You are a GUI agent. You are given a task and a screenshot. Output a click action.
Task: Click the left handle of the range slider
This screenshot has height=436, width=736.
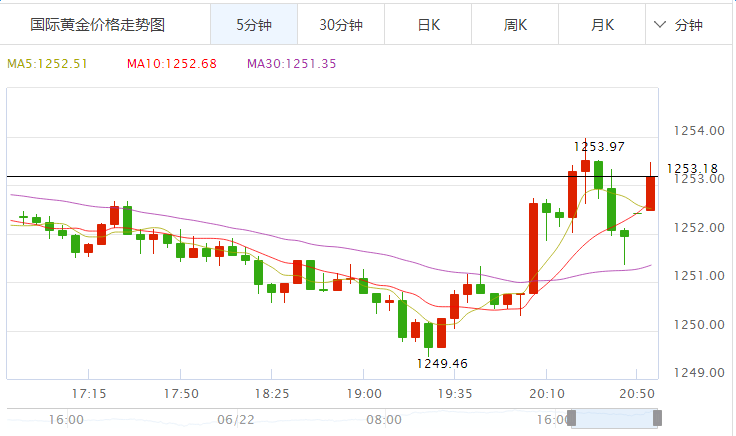[x=571, y=418]
